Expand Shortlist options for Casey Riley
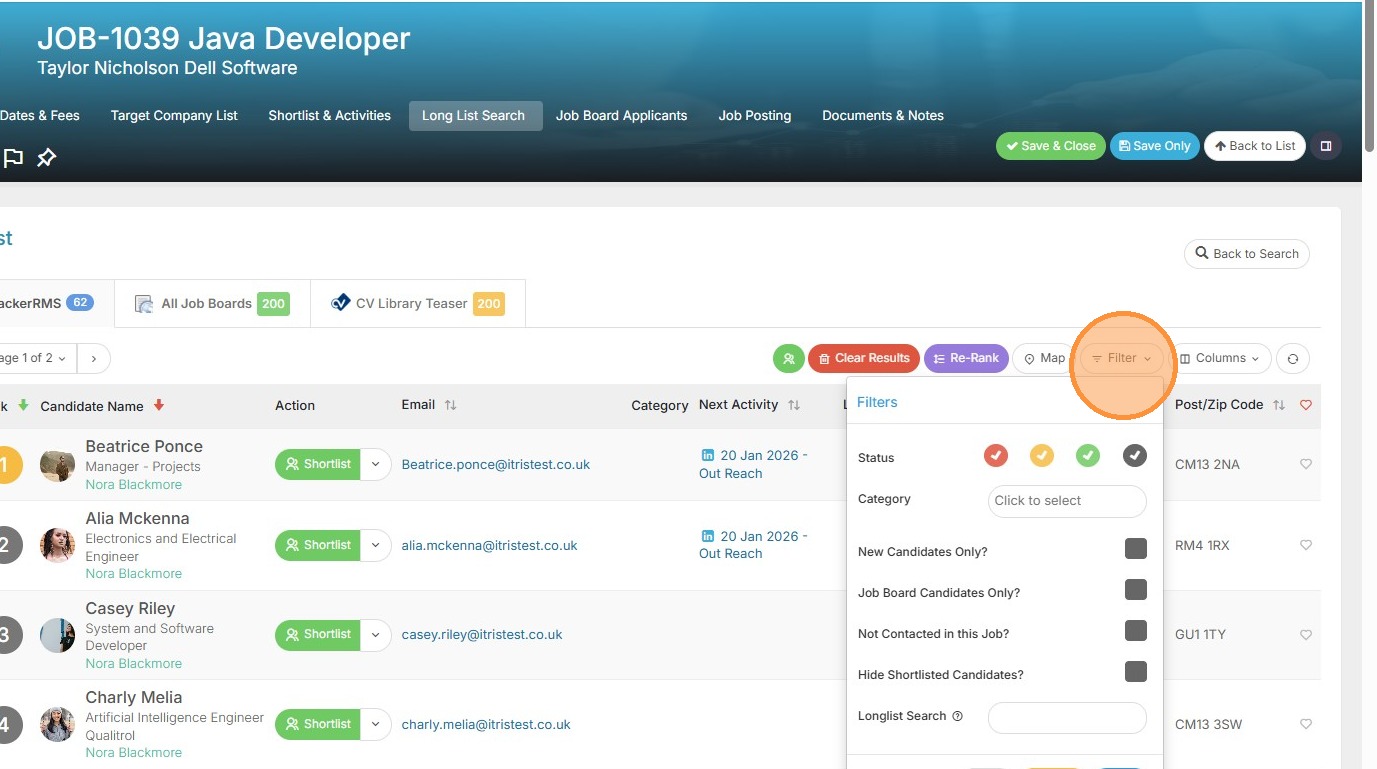The height and width of the screenshot is (769, 1377). (375, 634)
